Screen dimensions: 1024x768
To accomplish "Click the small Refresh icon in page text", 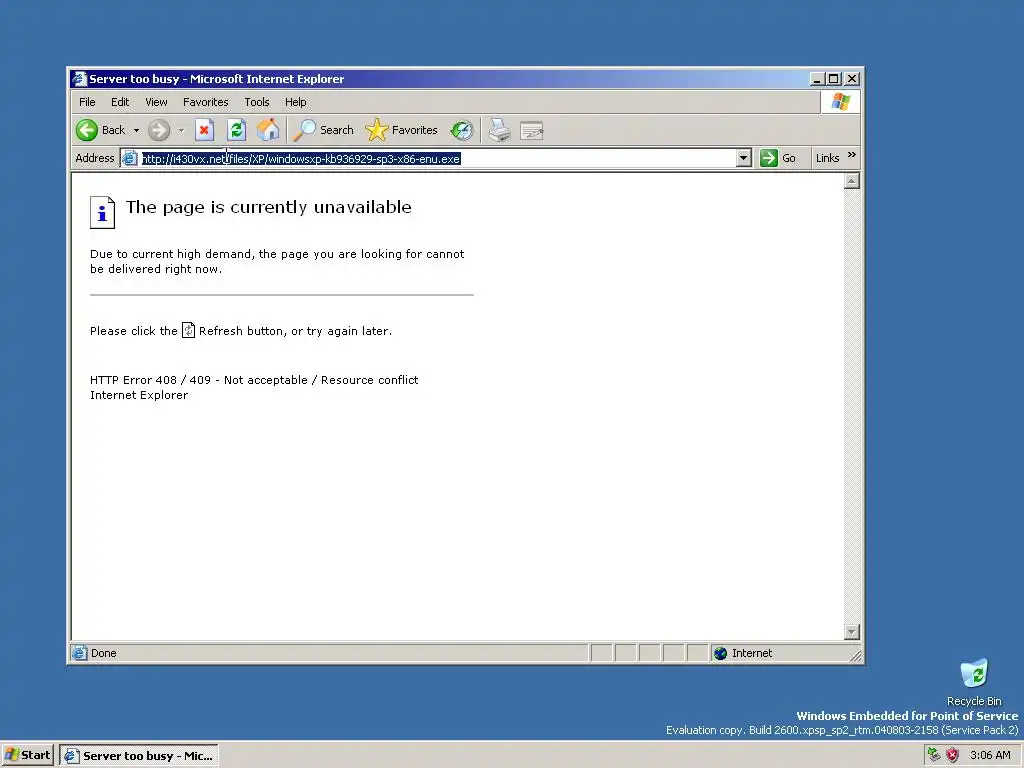I will click(x=188, y=330).
